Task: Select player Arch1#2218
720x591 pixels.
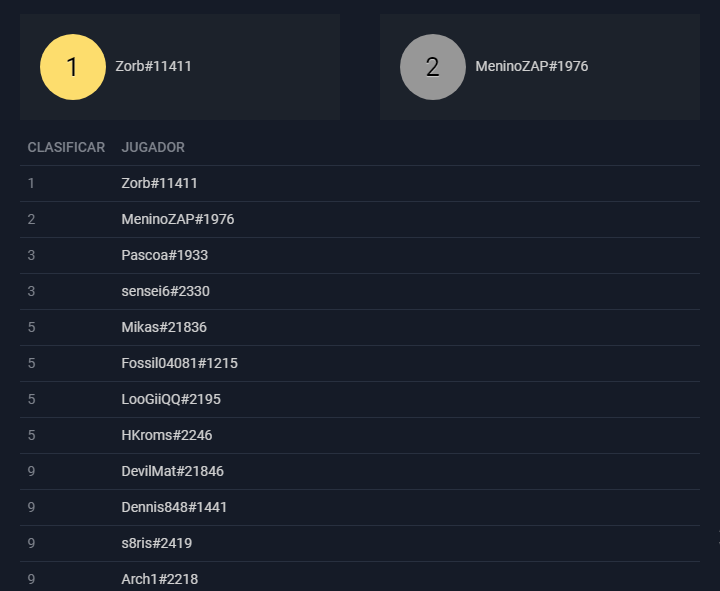Action: [159, 579]
